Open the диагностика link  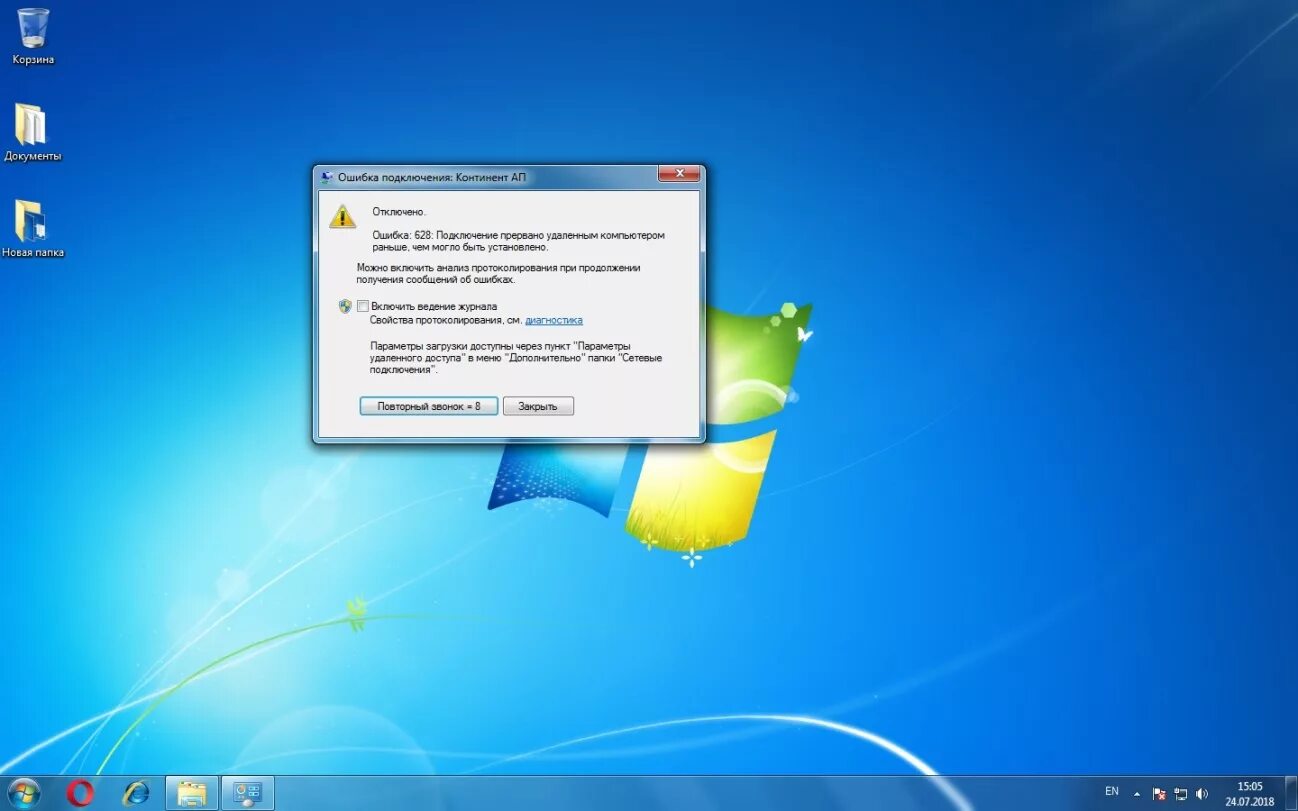tap(554, 320)
